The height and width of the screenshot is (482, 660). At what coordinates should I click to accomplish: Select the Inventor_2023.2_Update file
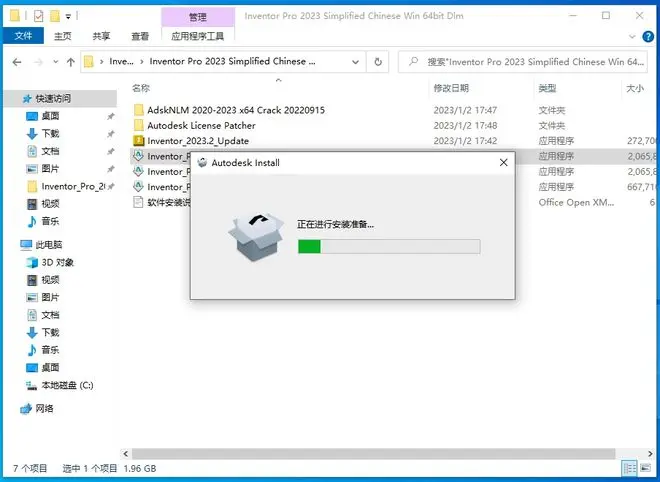coord(198,141)
